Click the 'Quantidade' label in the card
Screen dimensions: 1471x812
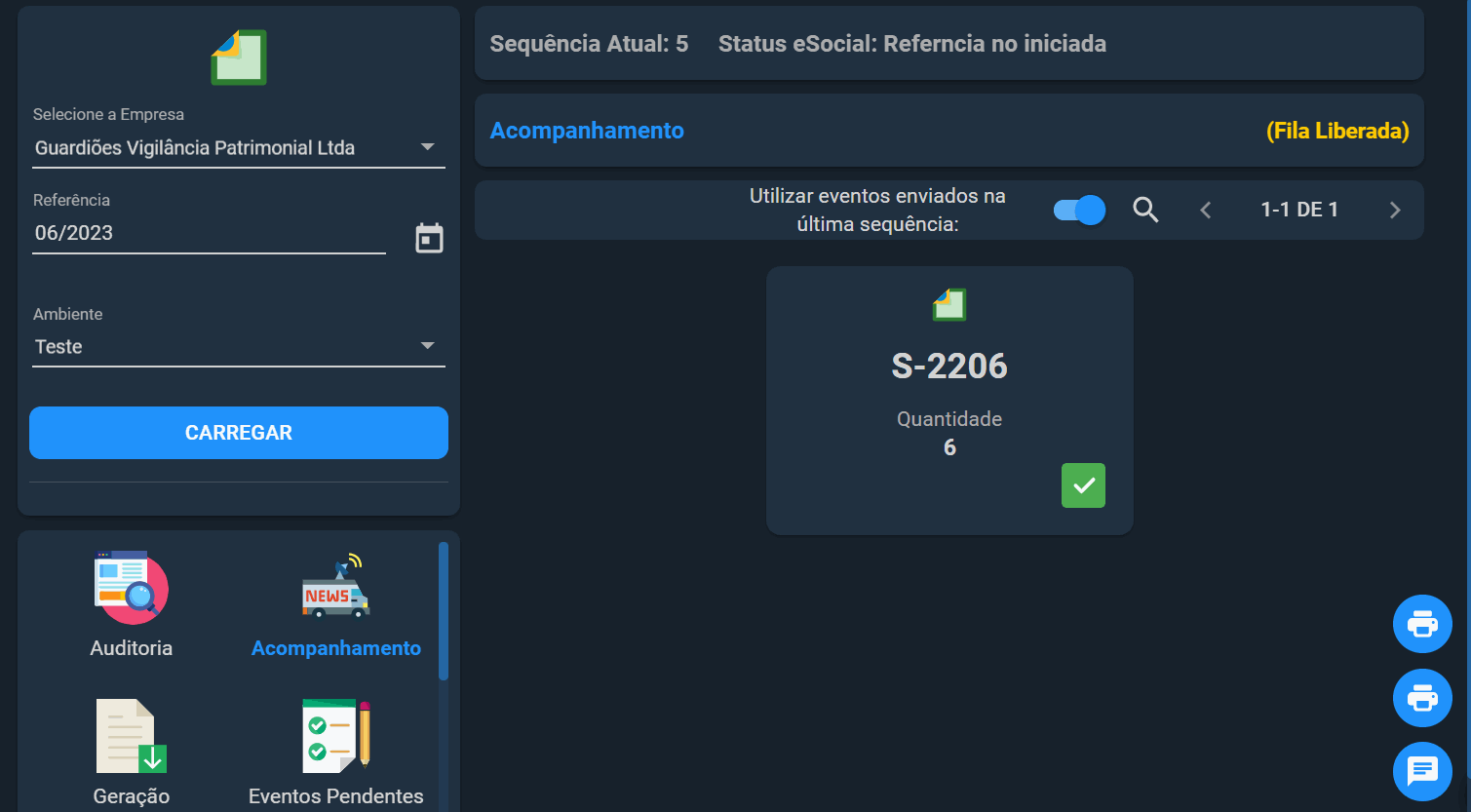click(x=949, y=419)
